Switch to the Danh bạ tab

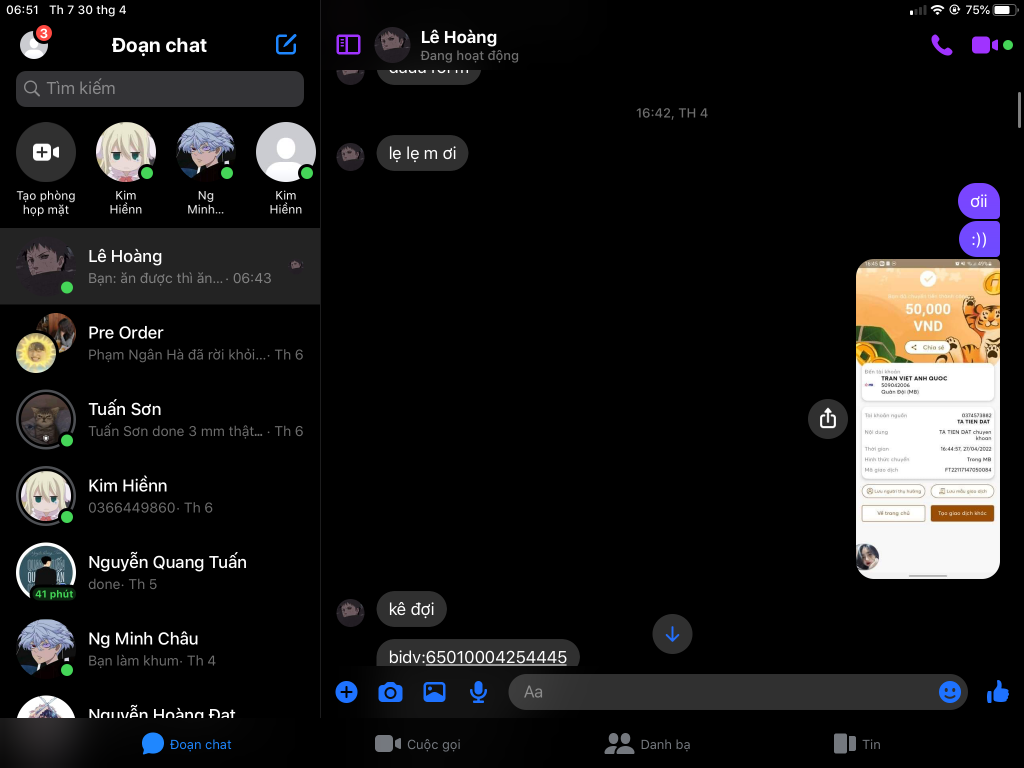coord(648,744)
